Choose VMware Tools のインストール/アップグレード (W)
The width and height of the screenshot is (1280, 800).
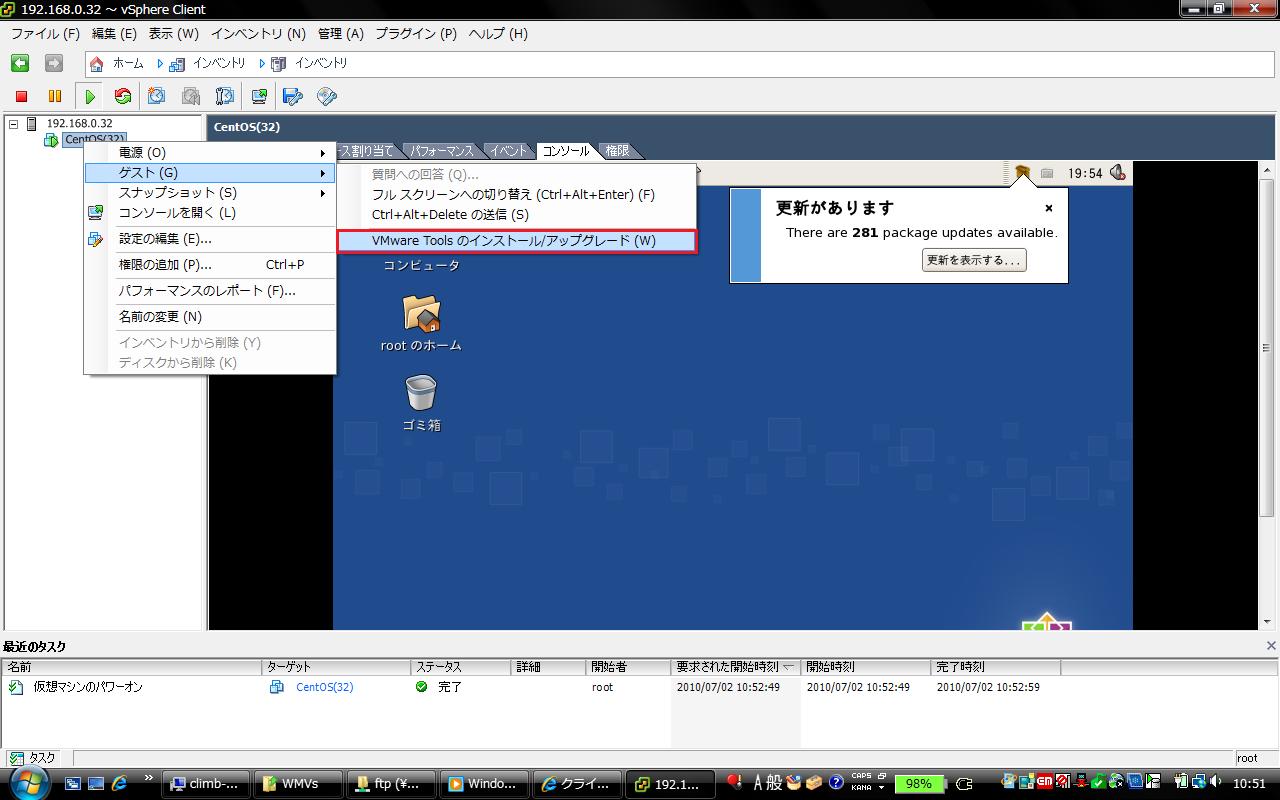[516, 240]
